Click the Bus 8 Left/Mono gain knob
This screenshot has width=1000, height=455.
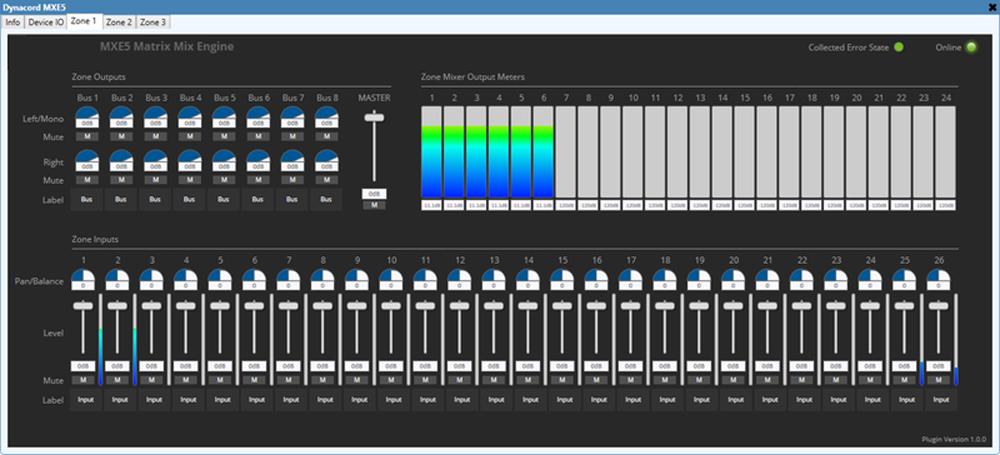(327, 113)
